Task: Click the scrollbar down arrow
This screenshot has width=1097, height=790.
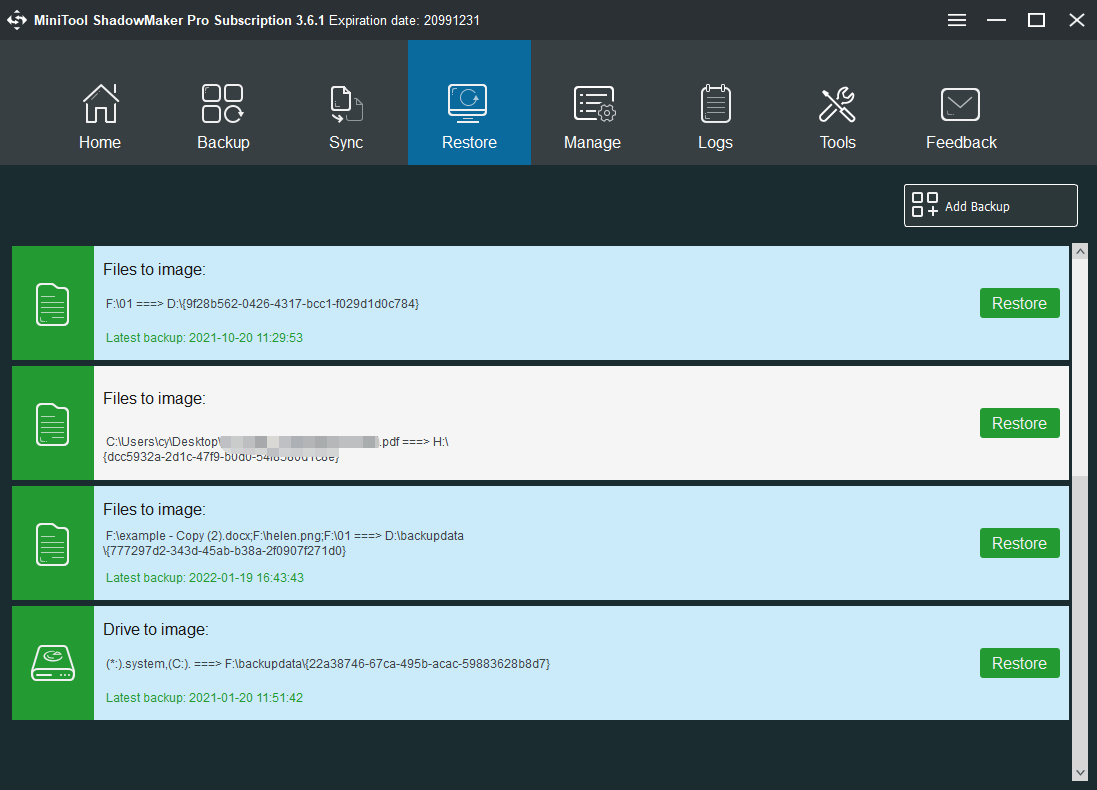Action: click(1081, 774)
